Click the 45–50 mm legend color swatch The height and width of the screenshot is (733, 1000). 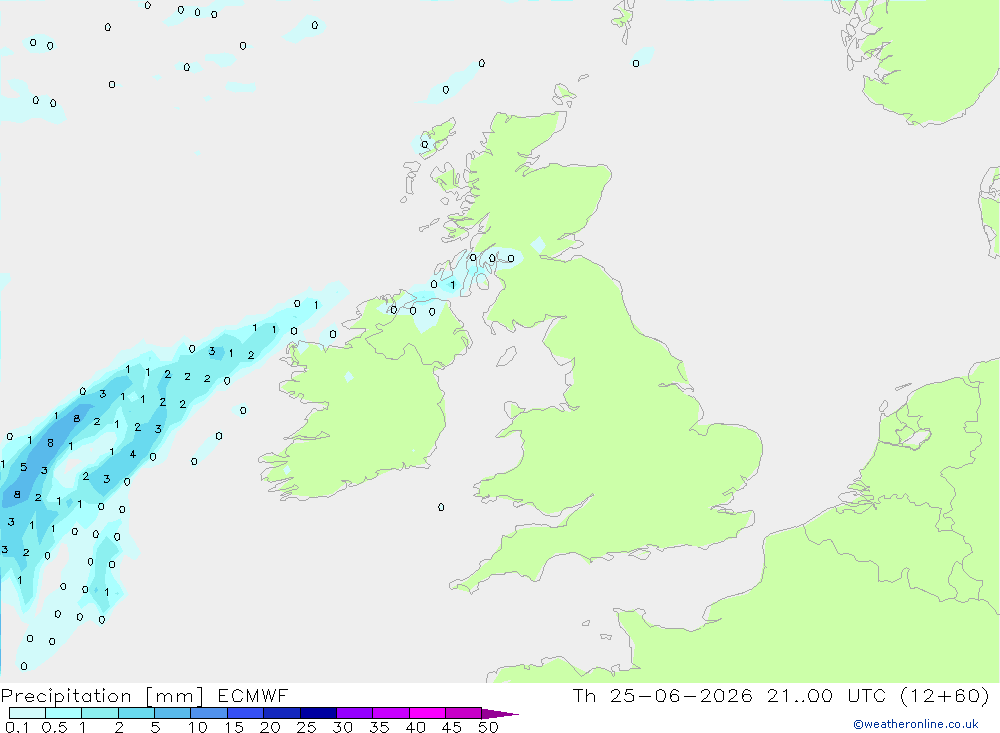(464, 713)
